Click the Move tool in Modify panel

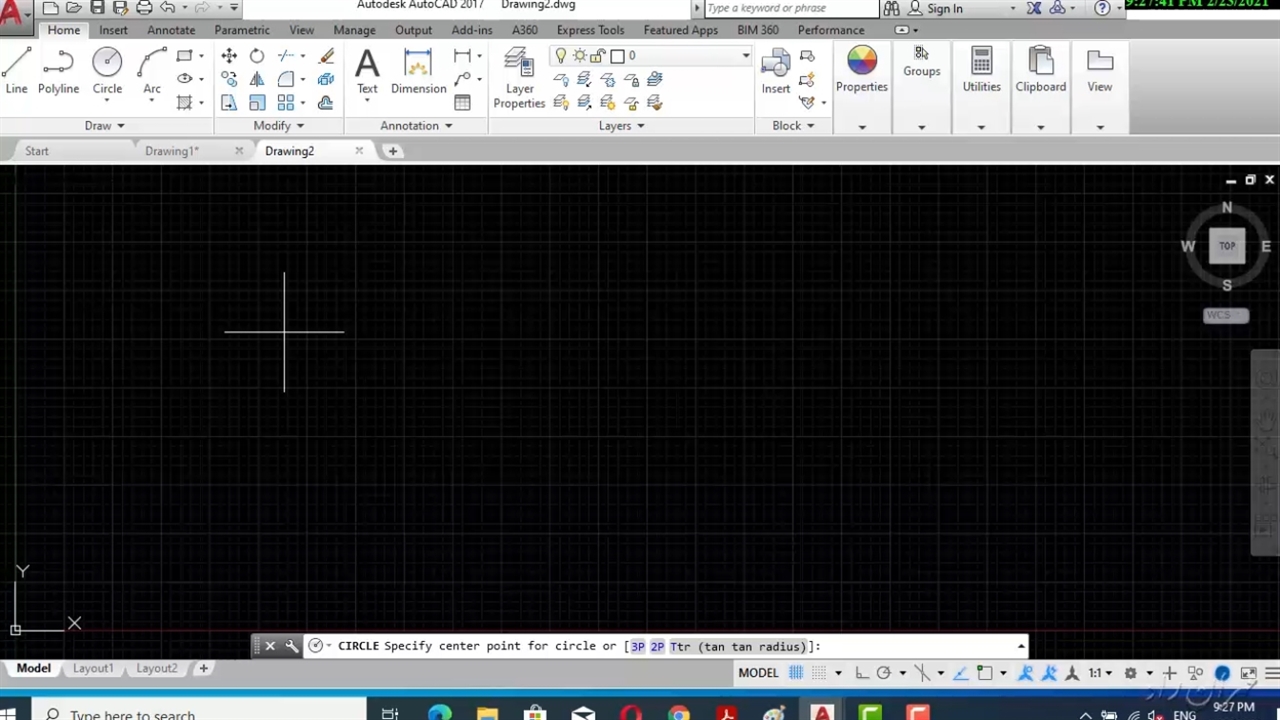point(229,56)
